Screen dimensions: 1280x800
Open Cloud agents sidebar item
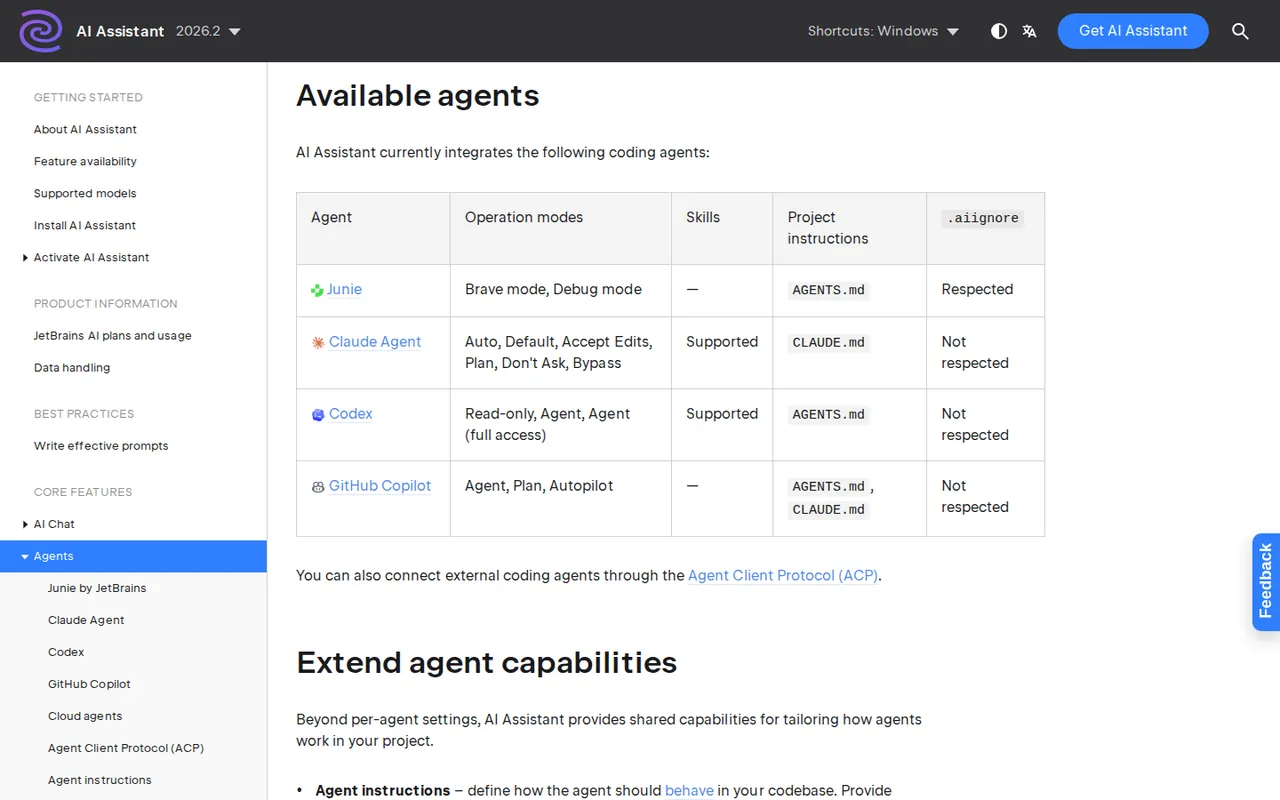pos(85,716)
